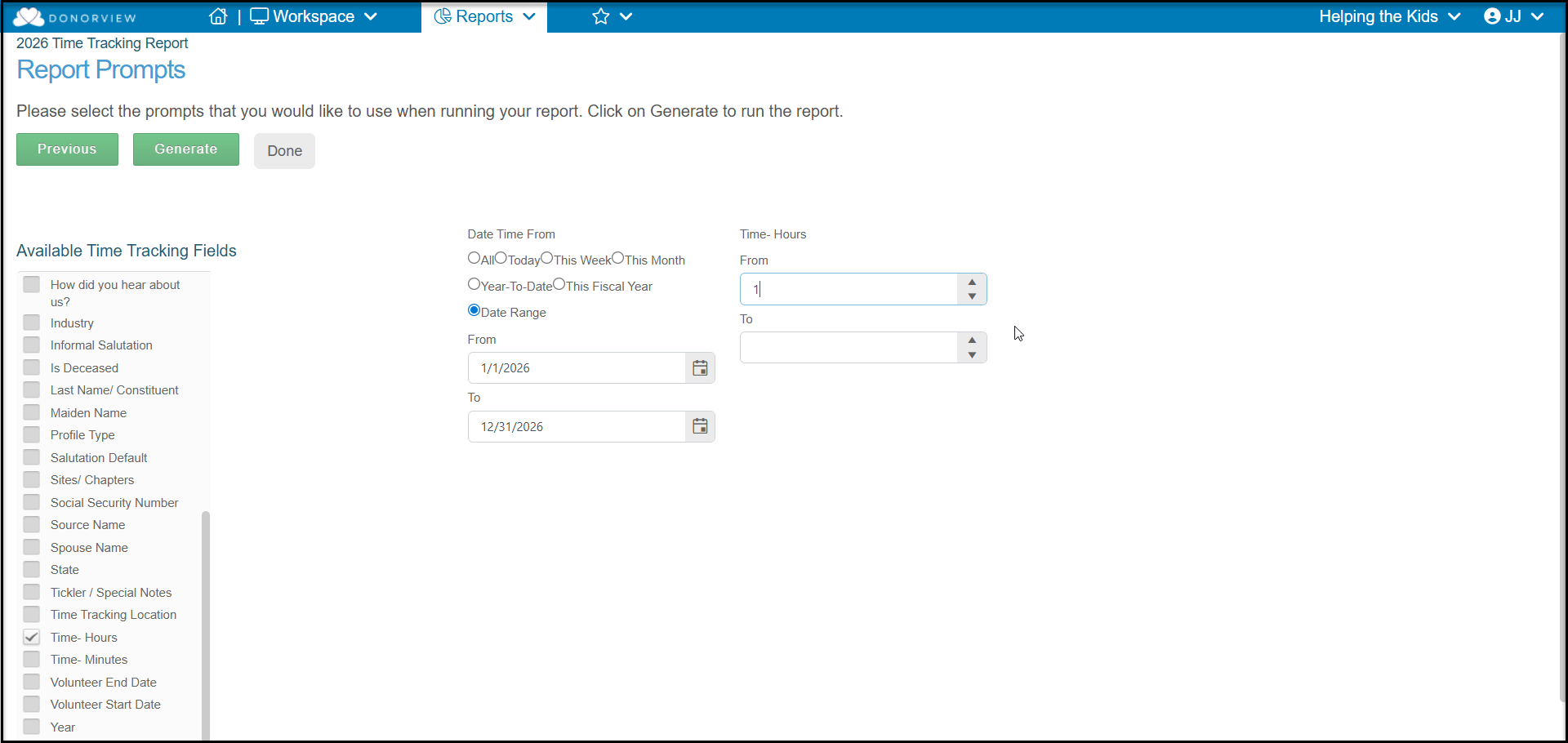Click the Time-Hours From input field
The width and height of the screenshot is (1568, 743).
point(849,289)
